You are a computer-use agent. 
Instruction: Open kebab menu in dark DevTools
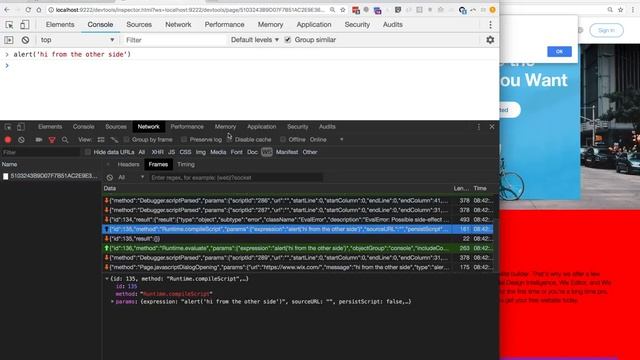pos(479,127)
